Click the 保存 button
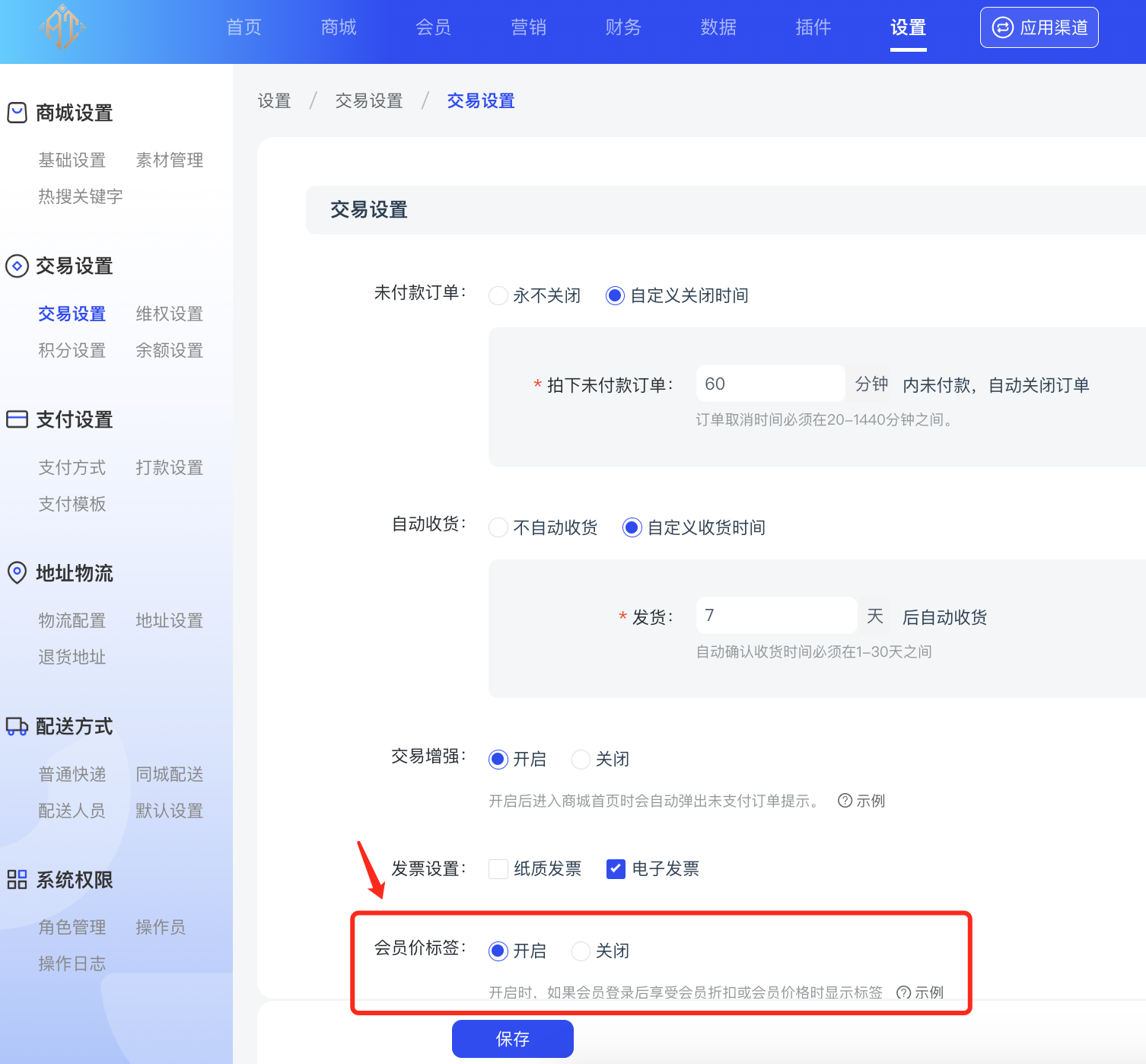This screenshot has height=1064, width=1146. coord(512,1039)
